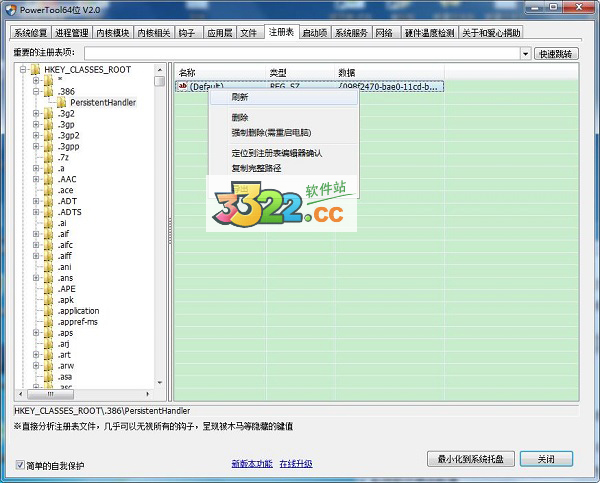Viewport: 600px width, 483px height.
Task: Click the 名称 column header
Action: (220, 73)
